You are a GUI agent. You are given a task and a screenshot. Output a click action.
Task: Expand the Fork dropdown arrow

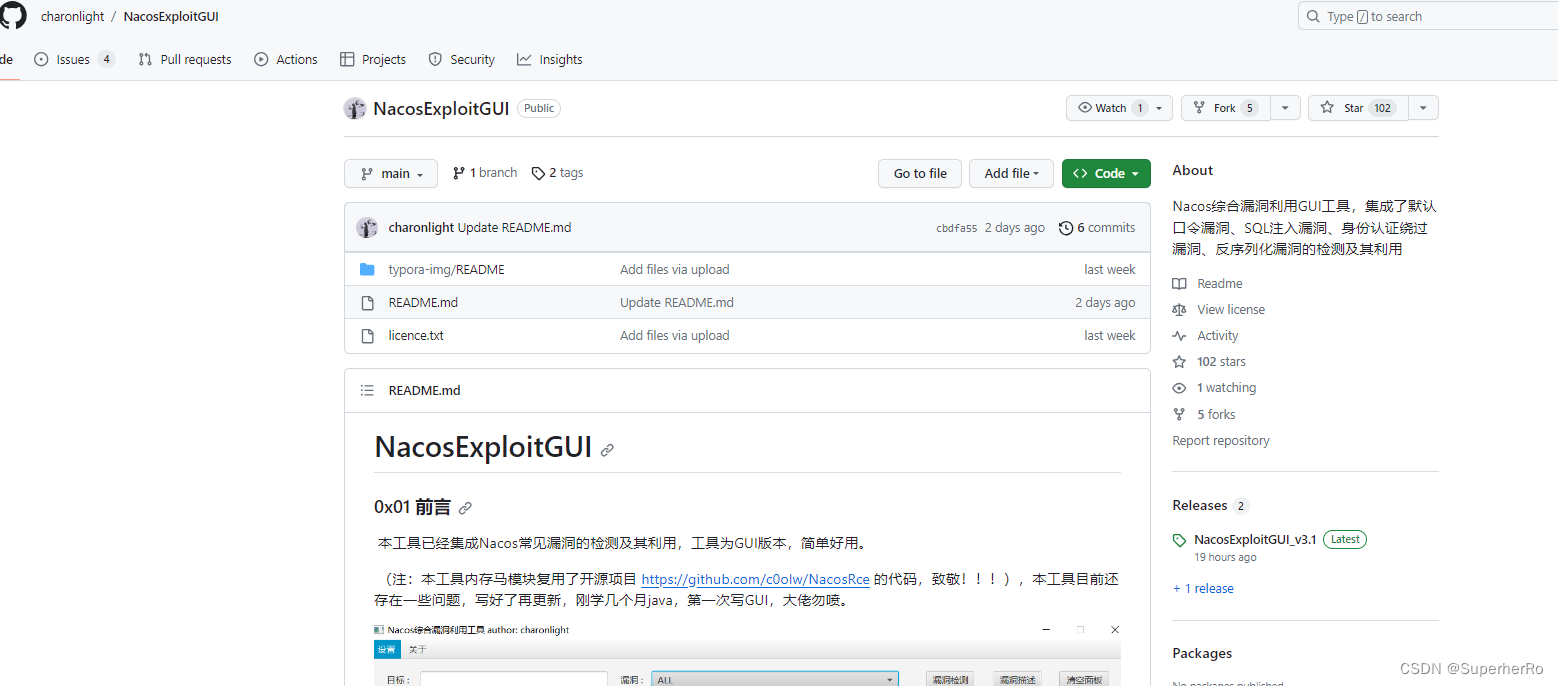pyautogui.click(x=1286, y=108)
